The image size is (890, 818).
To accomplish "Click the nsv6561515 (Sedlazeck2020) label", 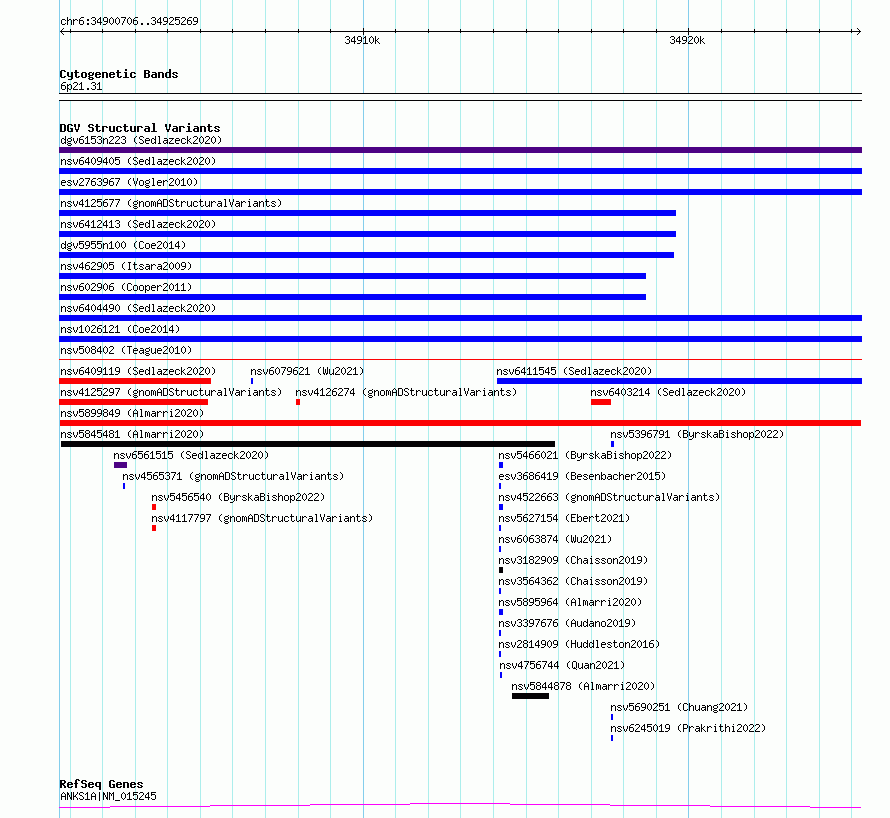I will 191,455.
